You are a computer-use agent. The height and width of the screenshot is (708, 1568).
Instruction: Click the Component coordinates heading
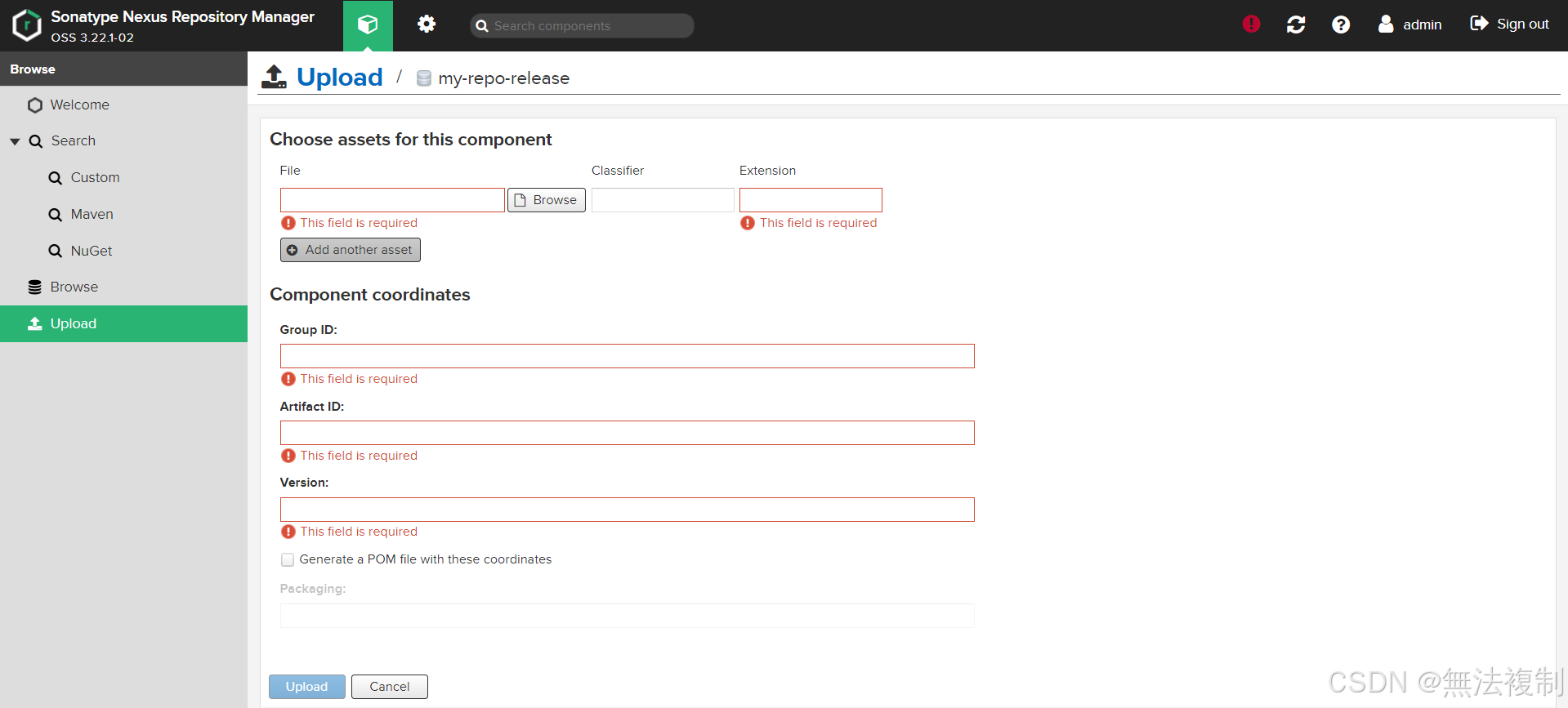[370, 295]
